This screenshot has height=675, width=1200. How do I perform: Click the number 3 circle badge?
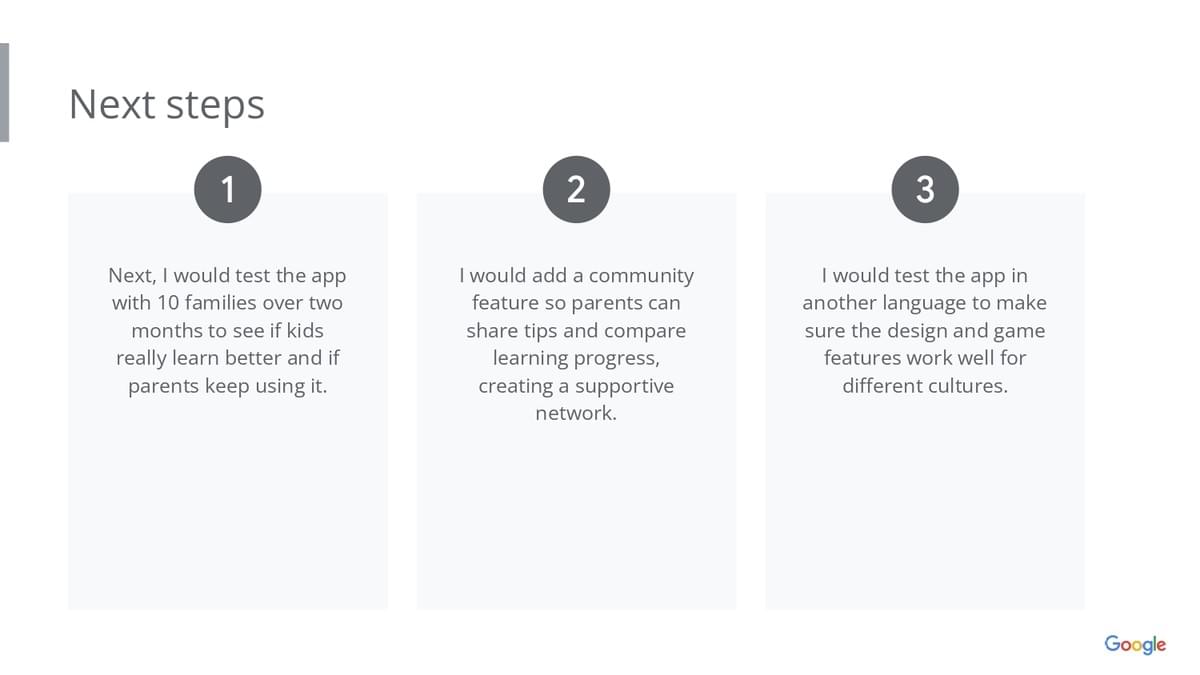[925, 189]
